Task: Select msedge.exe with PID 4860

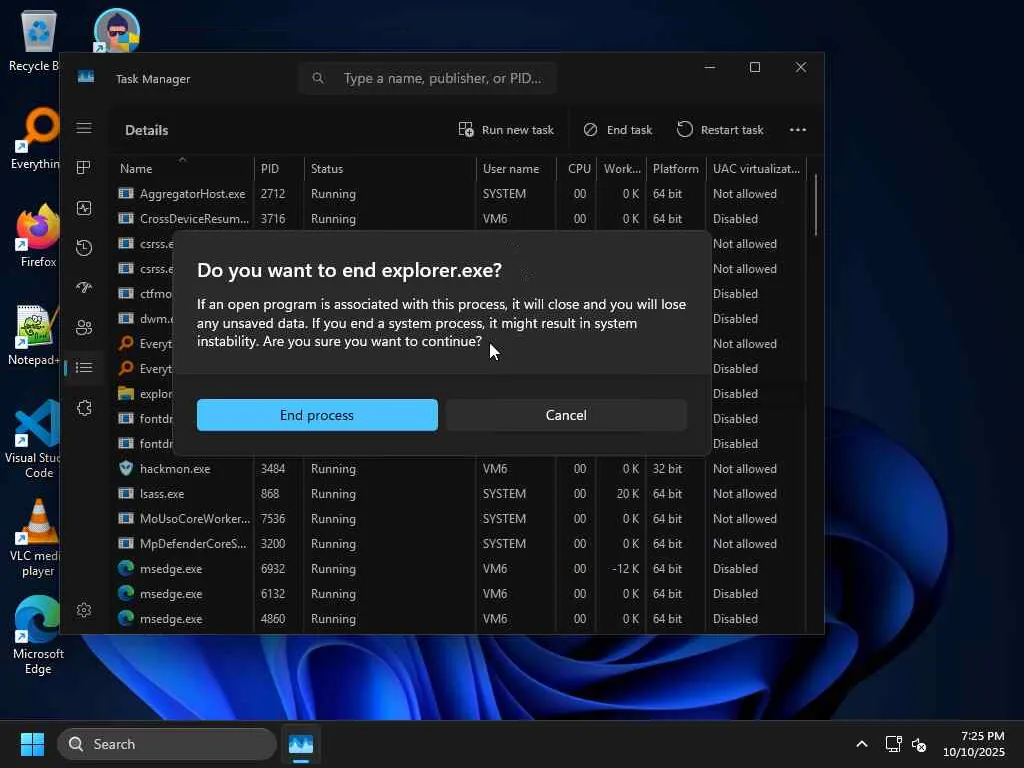Action: [x=459, y=618]
